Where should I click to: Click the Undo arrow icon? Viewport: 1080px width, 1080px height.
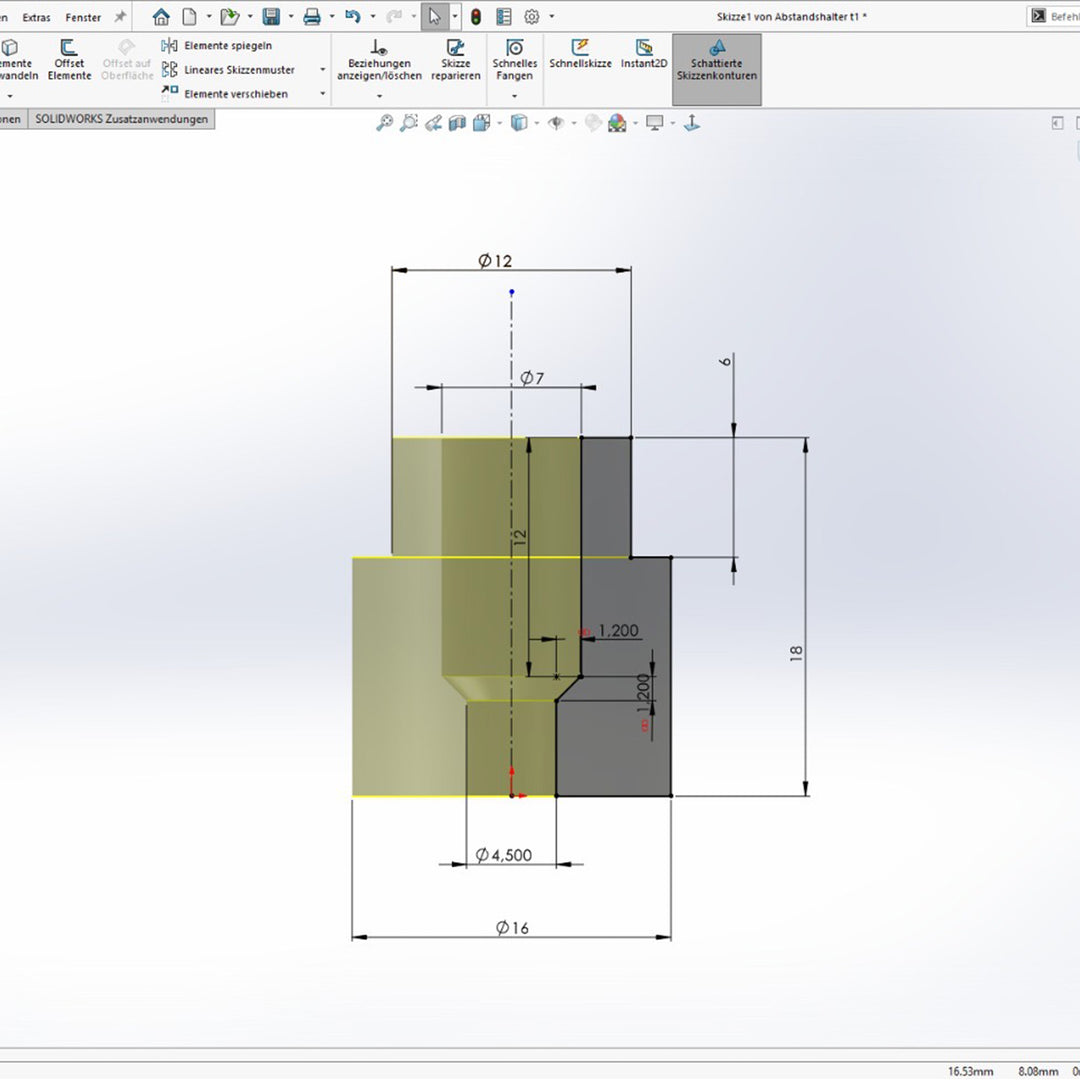(352, 17)
